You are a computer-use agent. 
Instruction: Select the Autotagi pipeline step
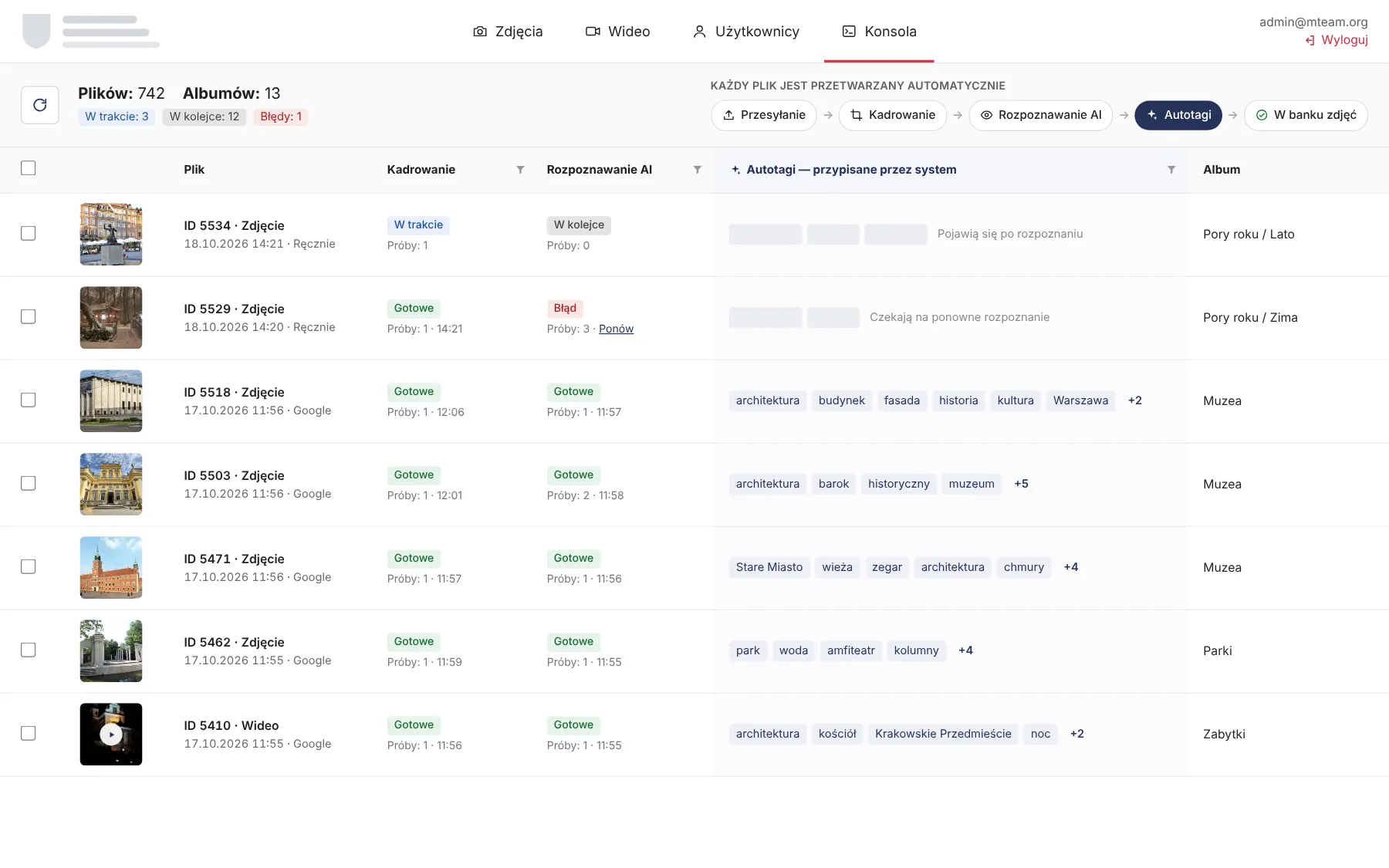1178,115
